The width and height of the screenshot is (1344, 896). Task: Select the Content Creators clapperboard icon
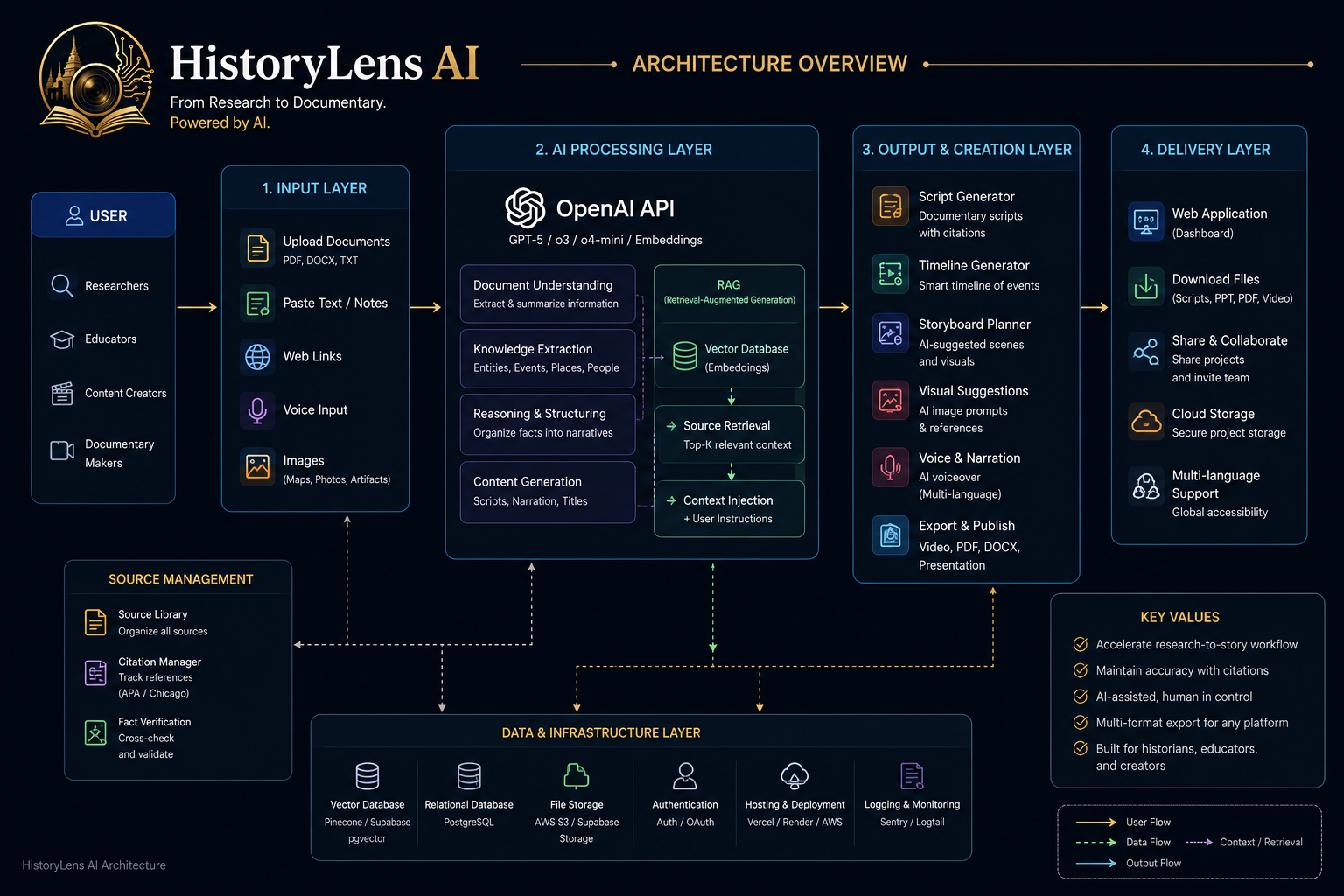click(61, 394)
